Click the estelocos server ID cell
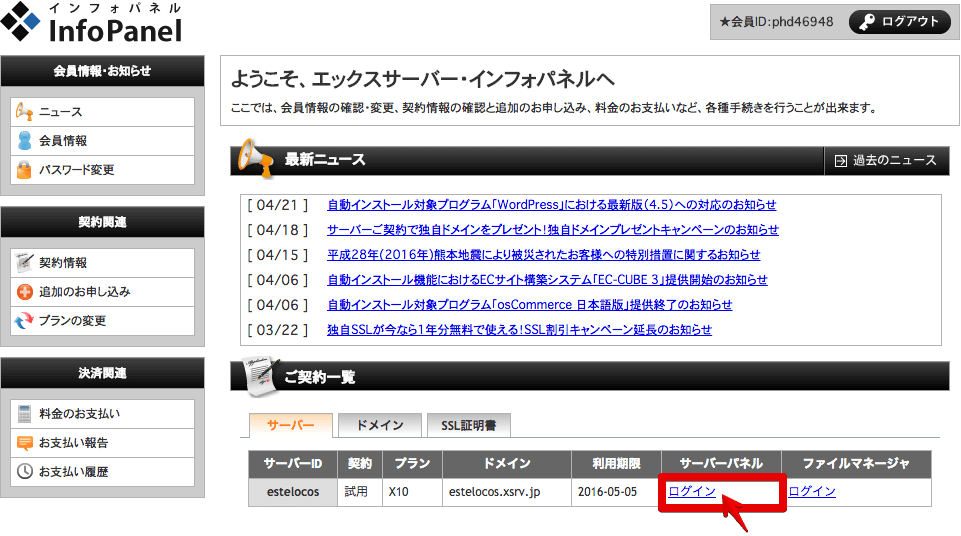 tap(293, 492)
